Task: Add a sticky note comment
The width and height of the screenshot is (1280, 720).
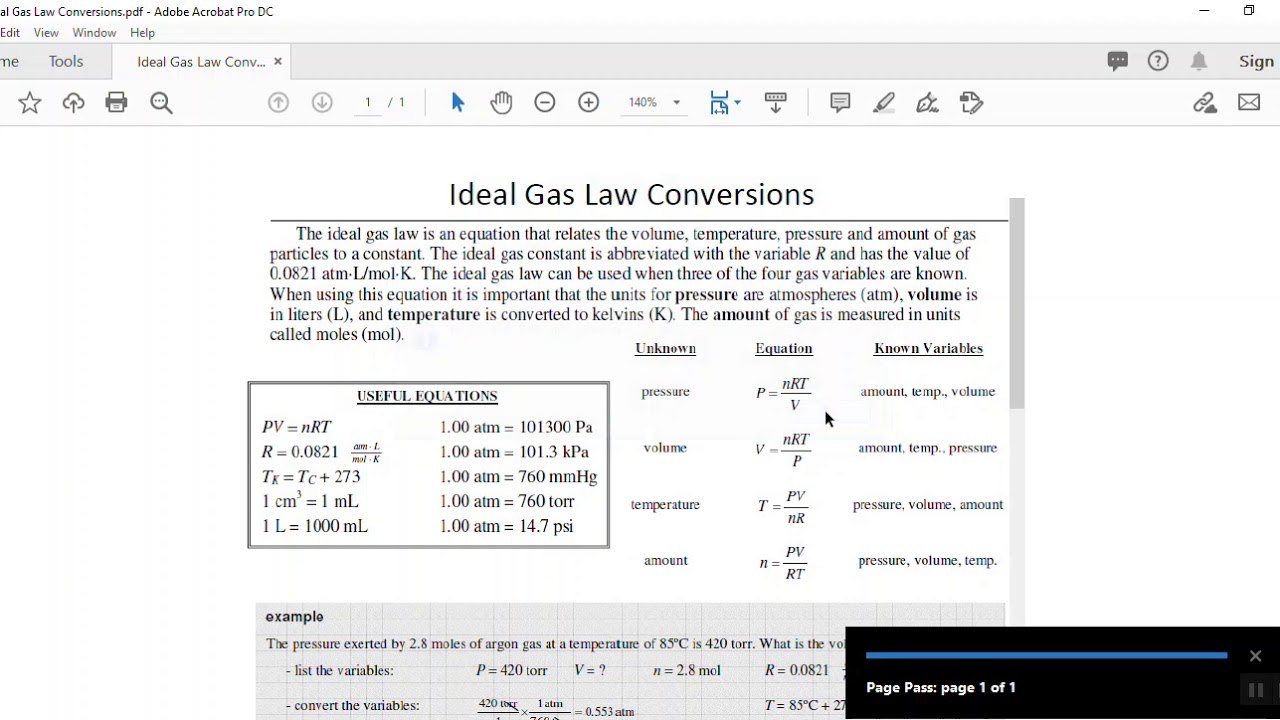Action: point(840,102)
